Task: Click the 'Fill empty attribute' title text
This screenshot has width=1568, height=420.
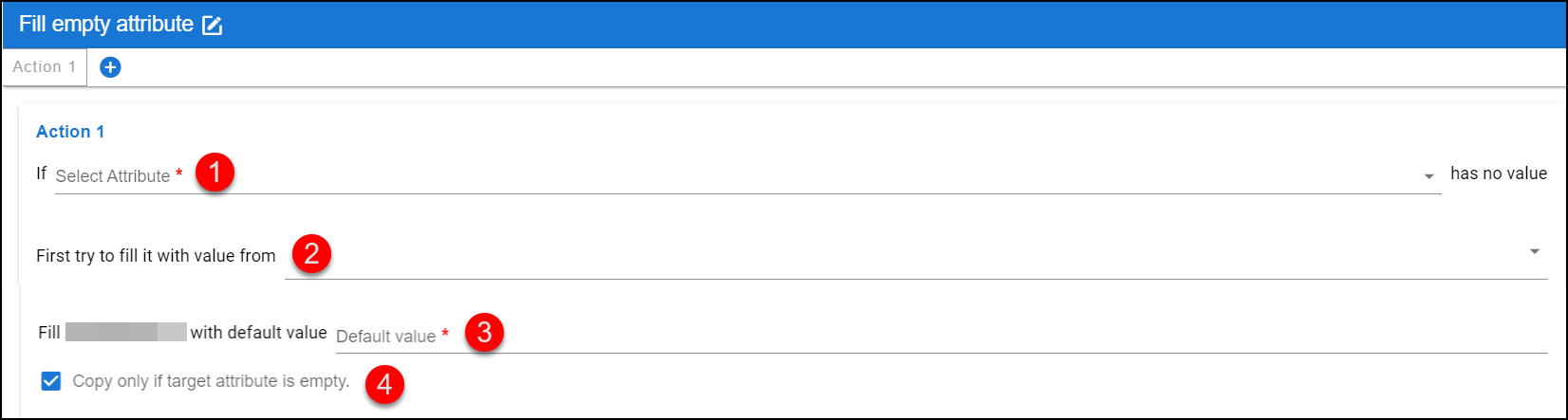Action: pos(106,25)
